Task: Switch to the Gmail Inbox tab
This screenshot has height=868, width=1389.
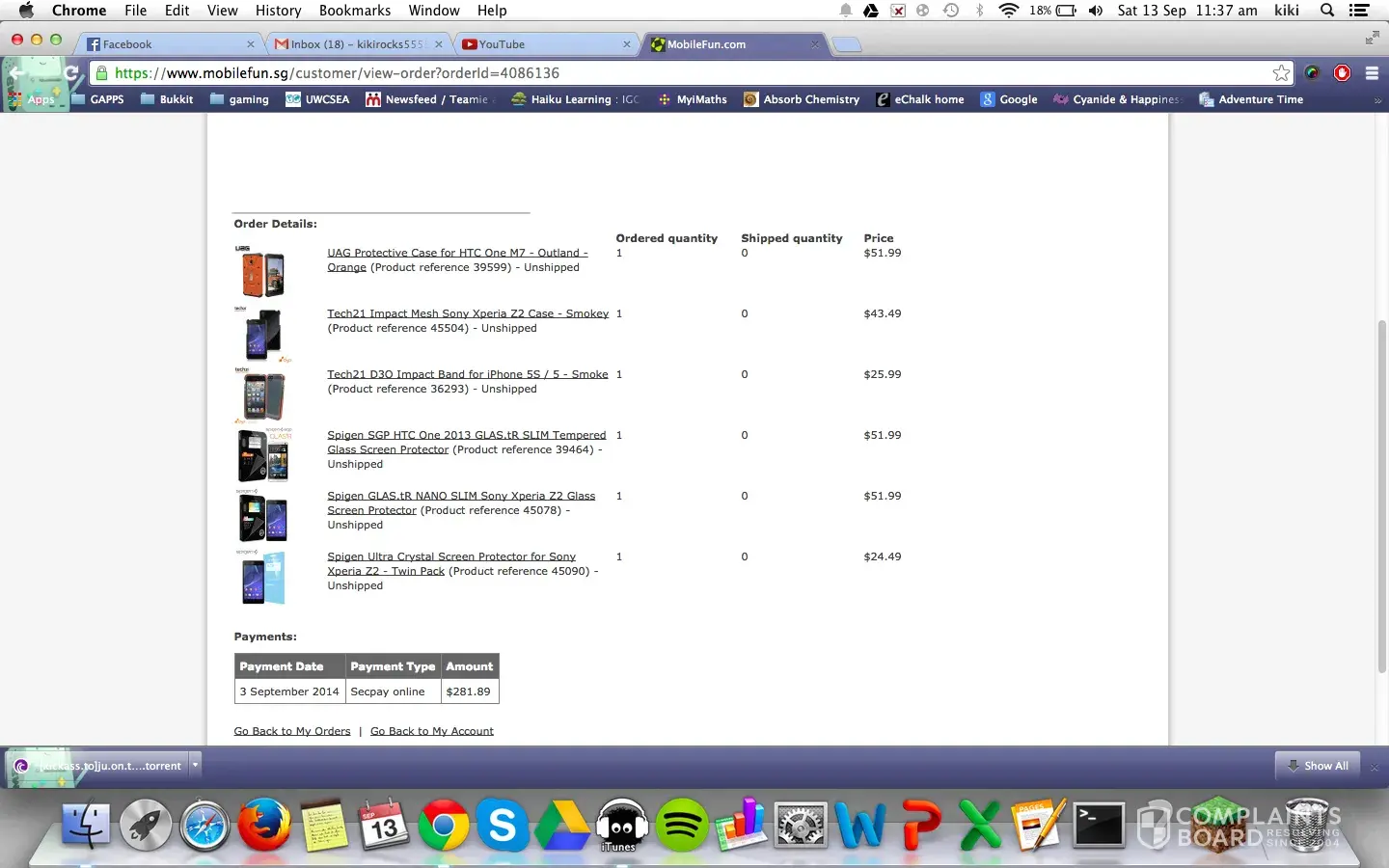Action: pos(355,44)
